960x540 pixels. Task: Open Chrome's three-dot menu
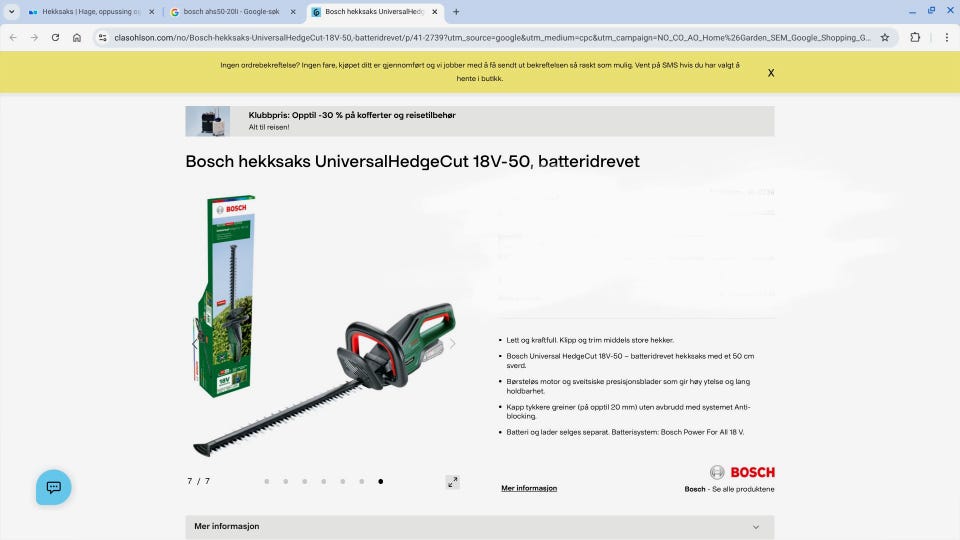pyautogui.click(x=947, y=37)
